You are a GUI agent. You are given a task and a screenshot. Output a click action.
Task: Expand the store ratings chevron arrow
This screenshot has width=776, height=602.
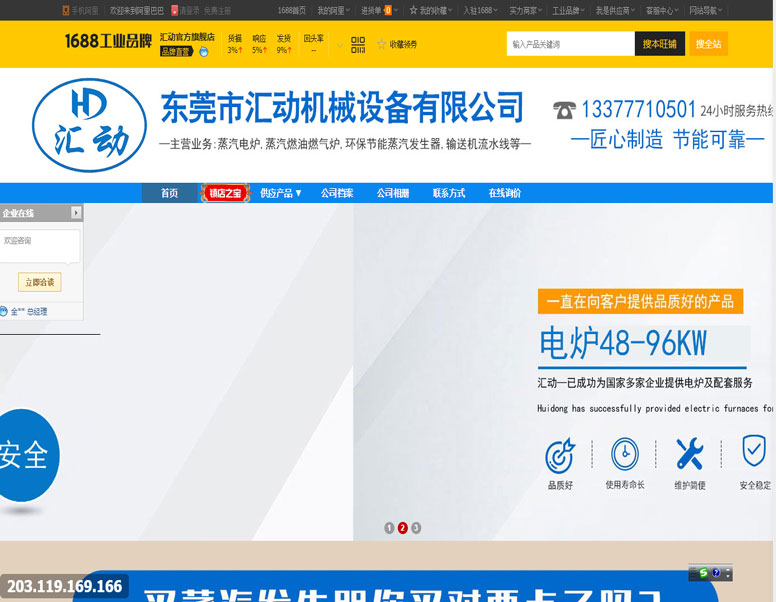coord(340,46)
